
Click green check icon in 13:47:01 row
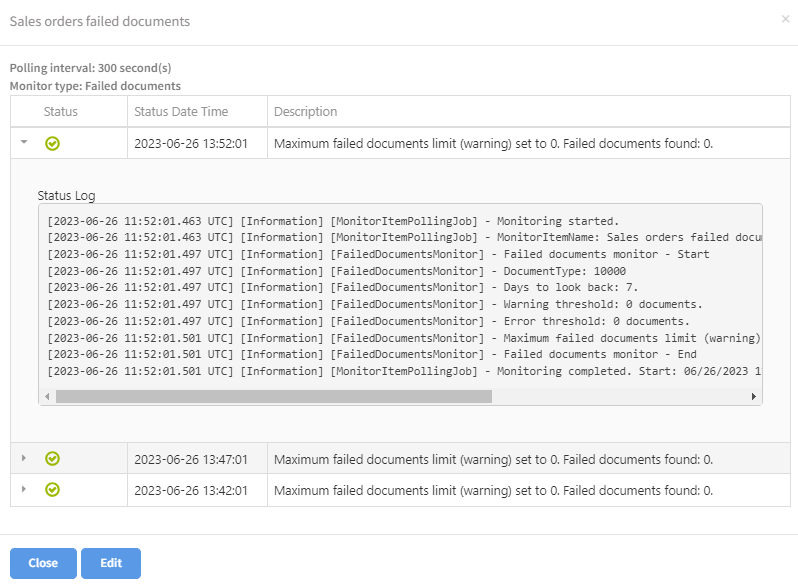click(53, 458)
